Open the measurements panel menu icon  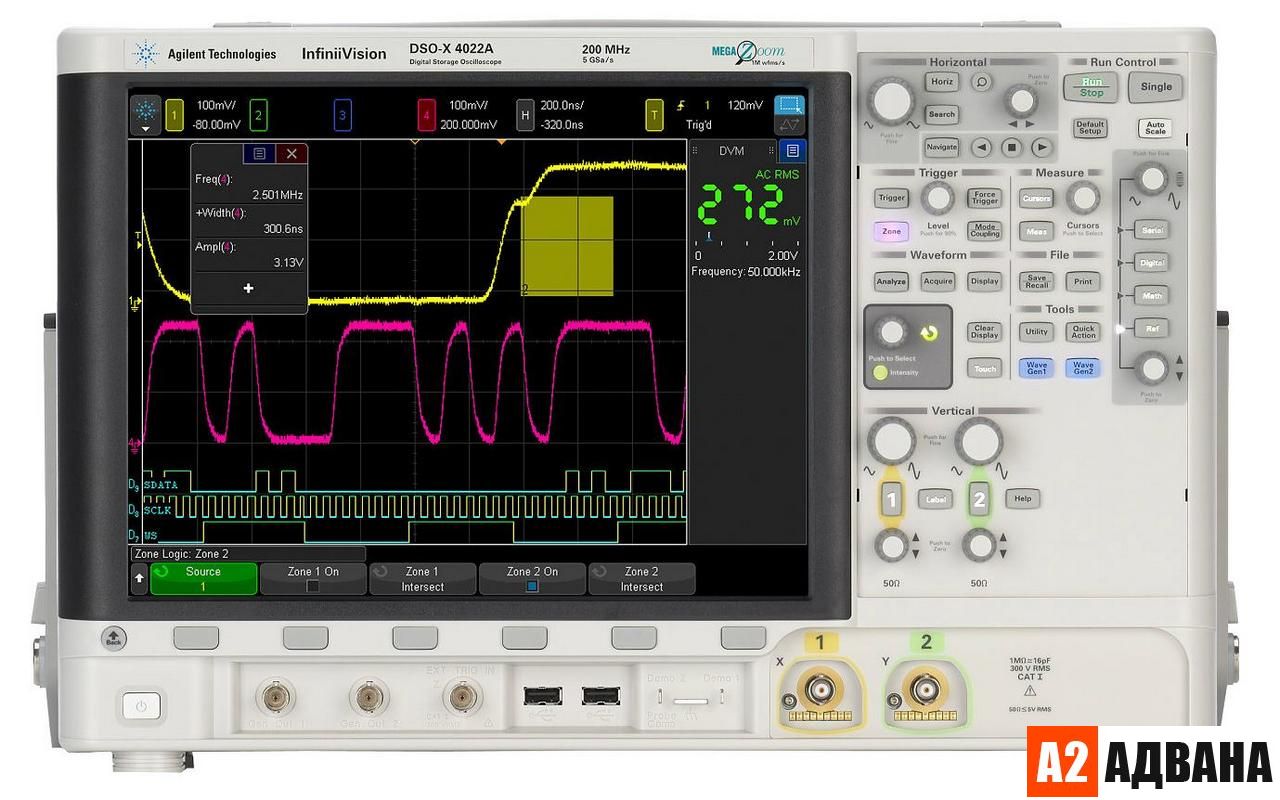tap(259, 153)
